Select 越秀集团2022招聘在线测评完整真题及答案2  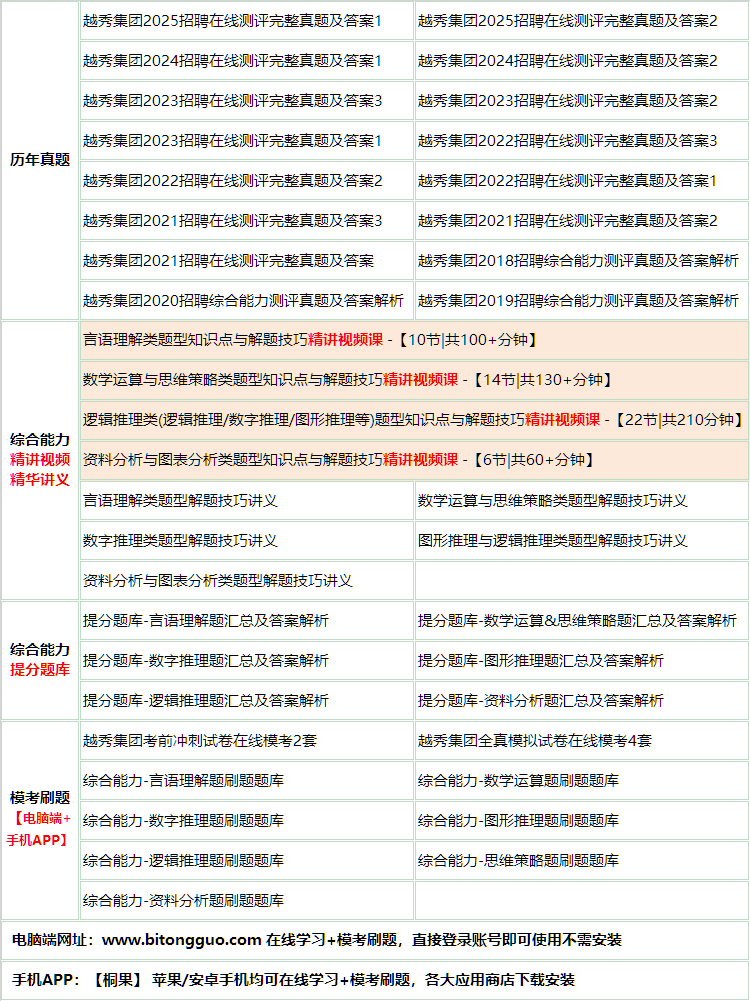(232, 181)
